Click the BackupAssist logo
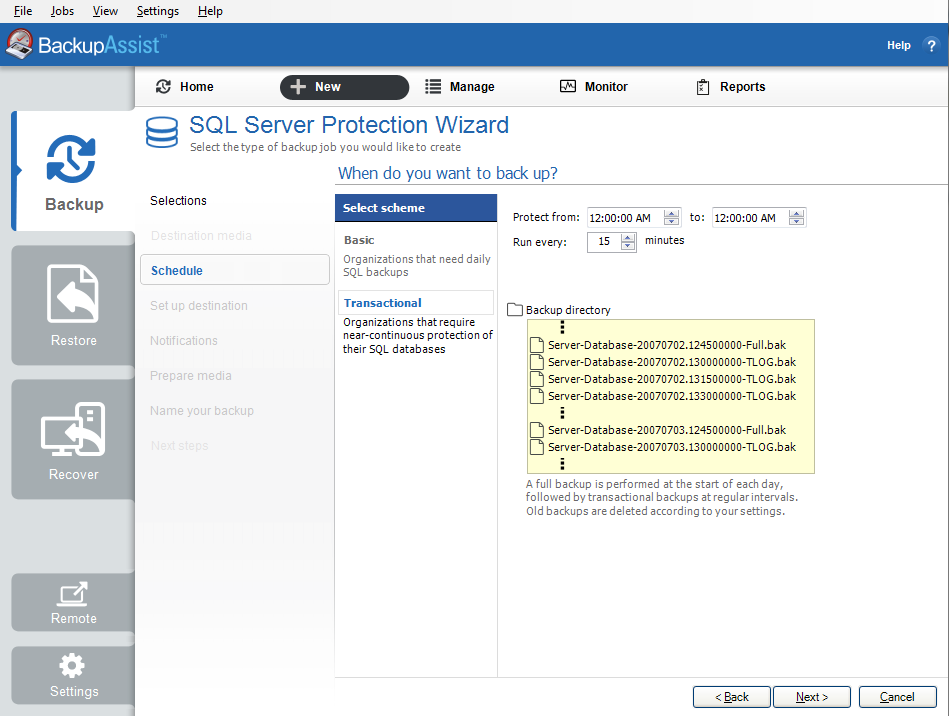Viewport: 949px width, 716px height. (x=85, y=45)
